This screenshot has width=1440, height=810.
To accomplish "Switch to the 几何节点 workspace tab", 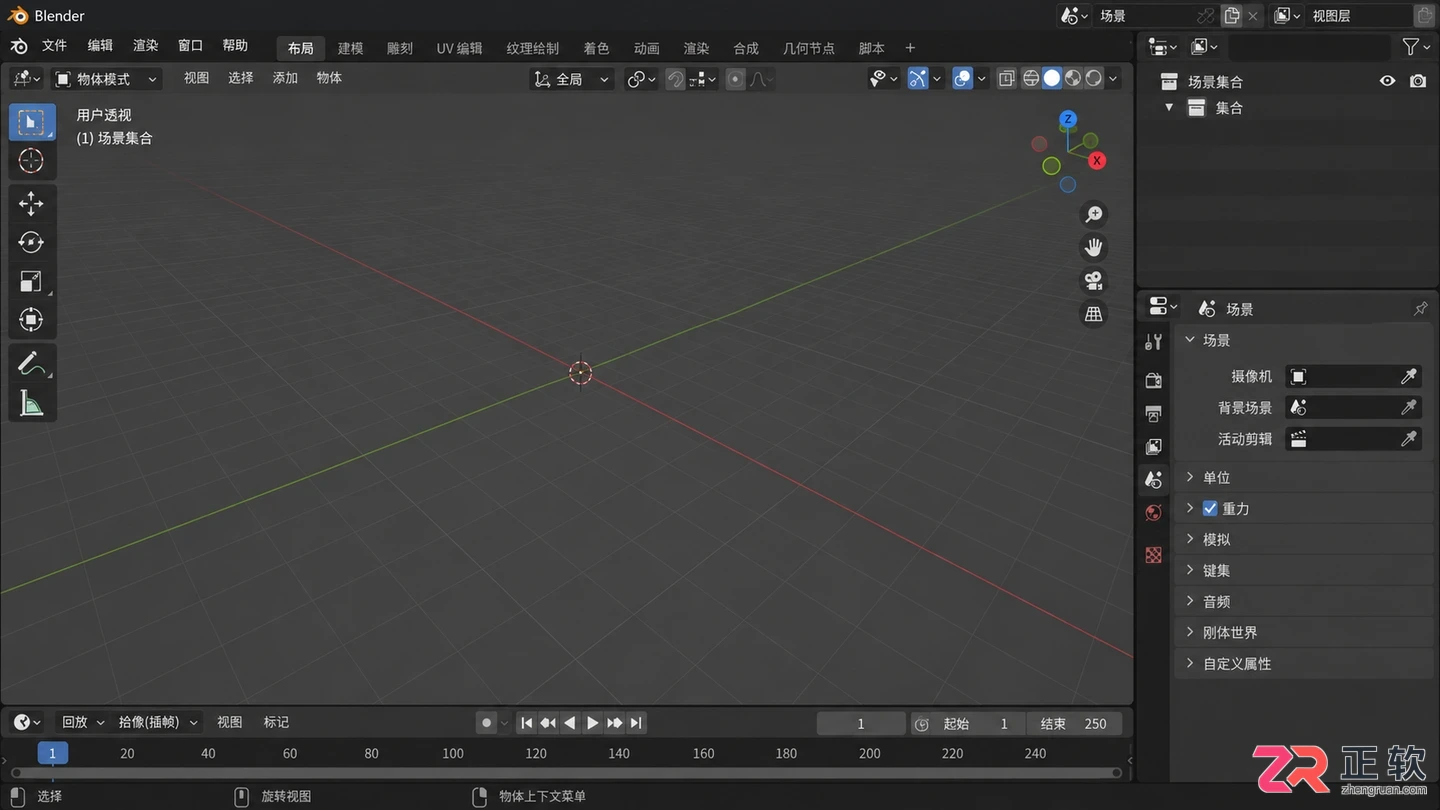I will (x=808, y=48).
